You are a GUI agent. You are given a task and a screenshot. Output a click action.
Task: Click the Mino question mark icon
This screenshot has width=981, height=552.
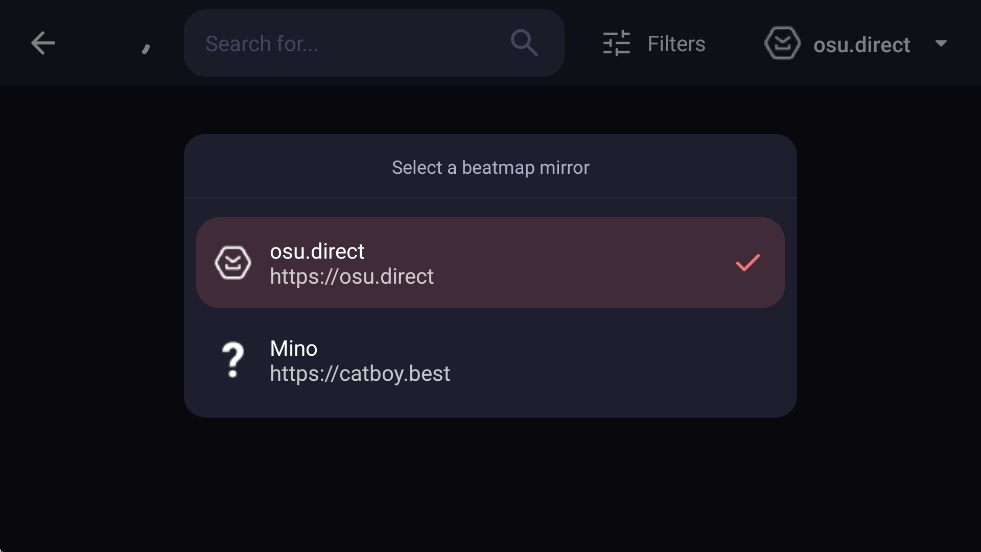233,360
